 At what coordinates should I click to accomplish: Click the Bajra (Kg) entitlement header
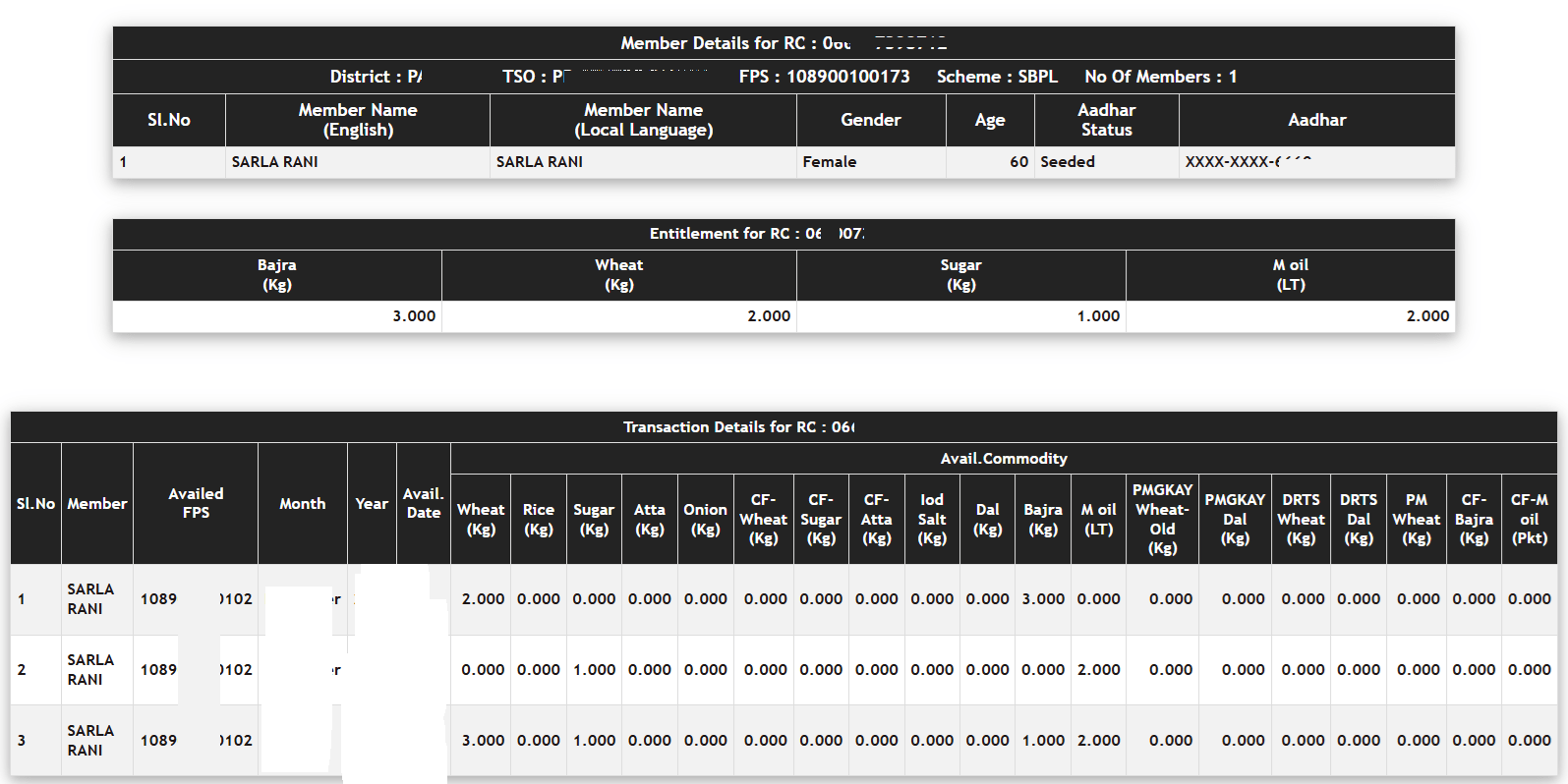[277, 275]
